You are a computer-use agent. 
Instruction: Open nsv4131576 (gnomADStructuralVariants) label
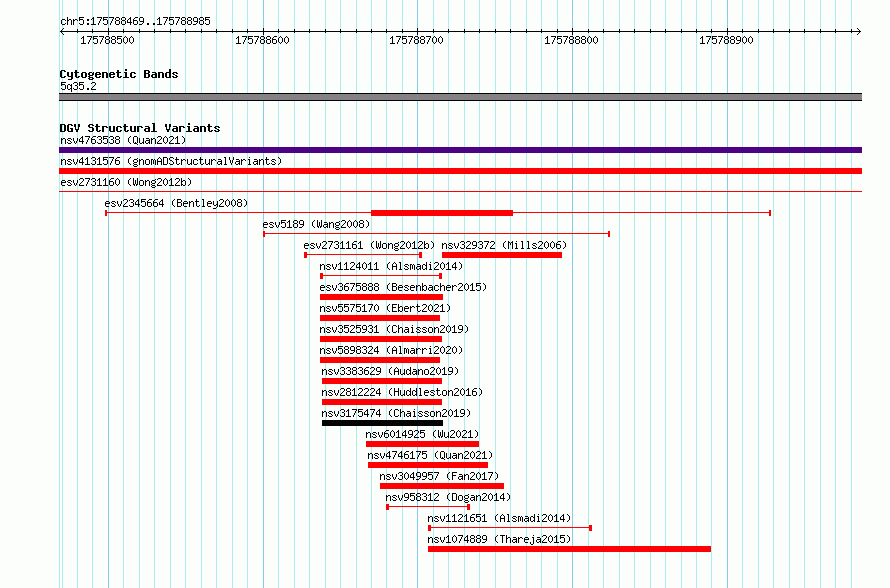pyautogui.click(x=171, y=161)
